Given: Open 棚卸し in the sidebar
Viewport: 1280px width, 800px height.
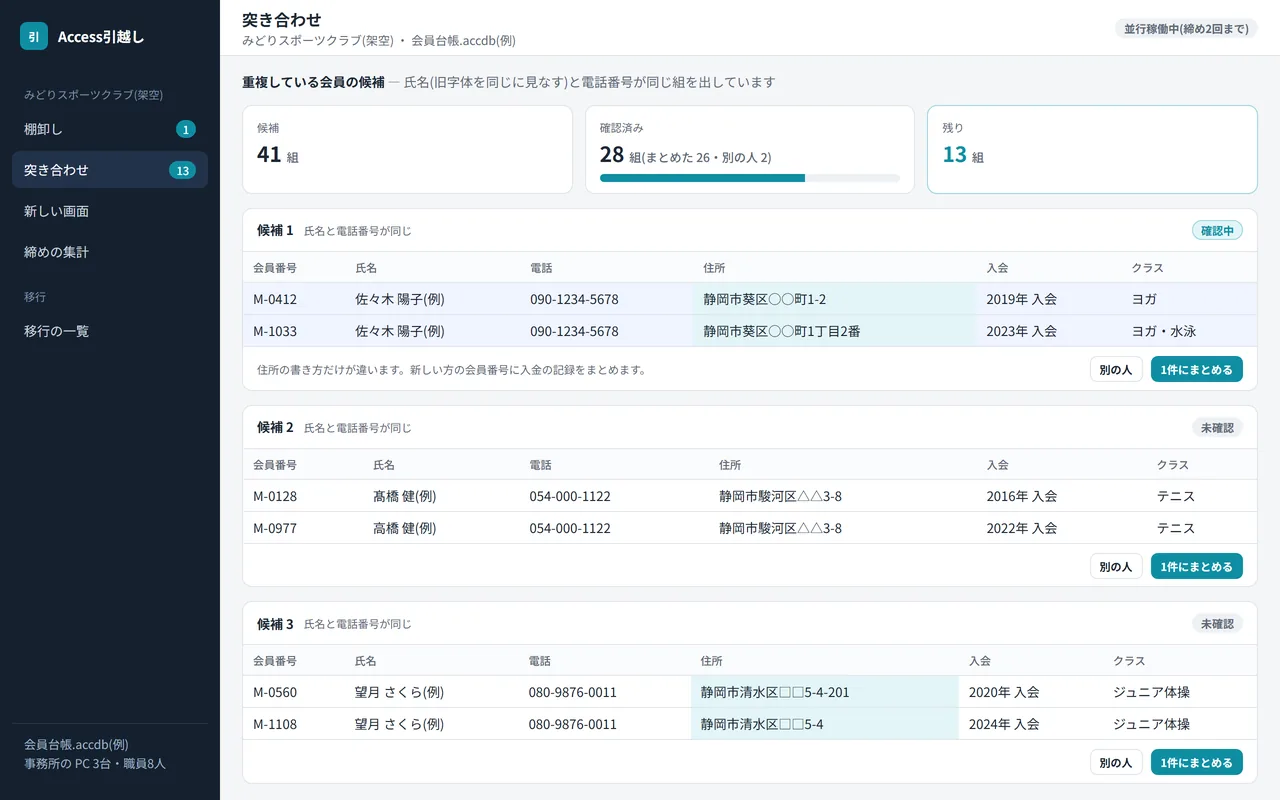Looking at the screenshot, I should point(110,129).
